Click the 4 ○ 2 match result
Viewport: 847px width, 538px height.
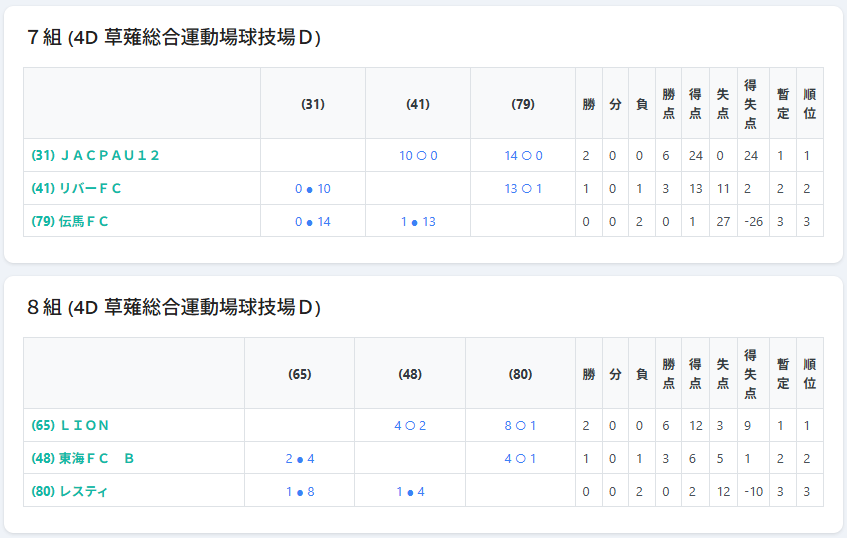(x=410, y=425)
